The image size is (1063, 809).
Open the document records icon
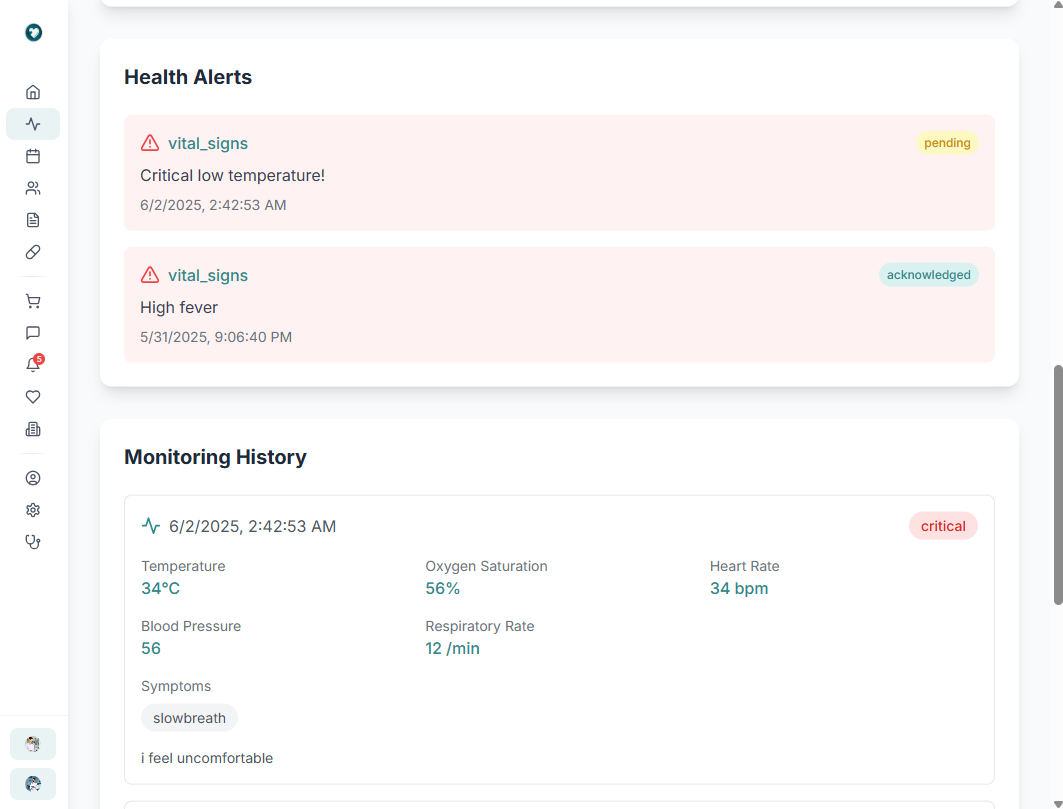(33, 220)
